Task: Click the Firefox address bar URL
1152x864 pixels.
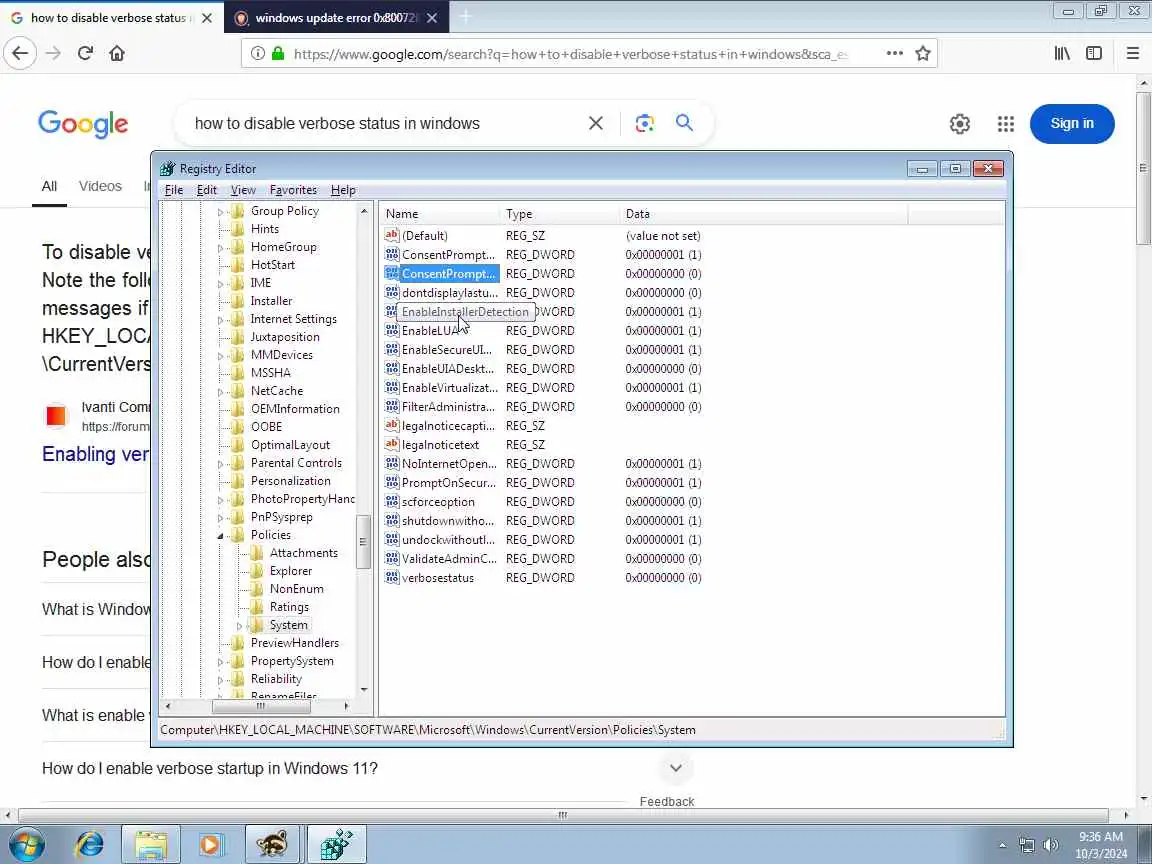Action: [571, 54]
